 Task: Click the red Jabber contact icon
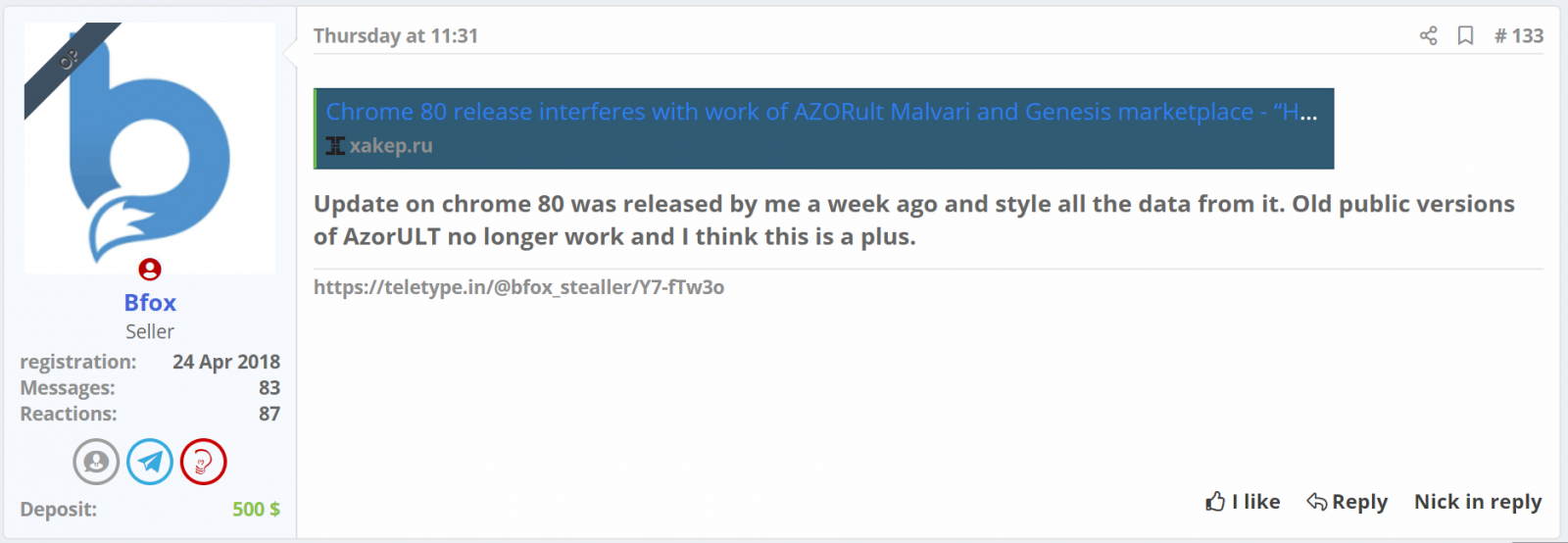204,462
